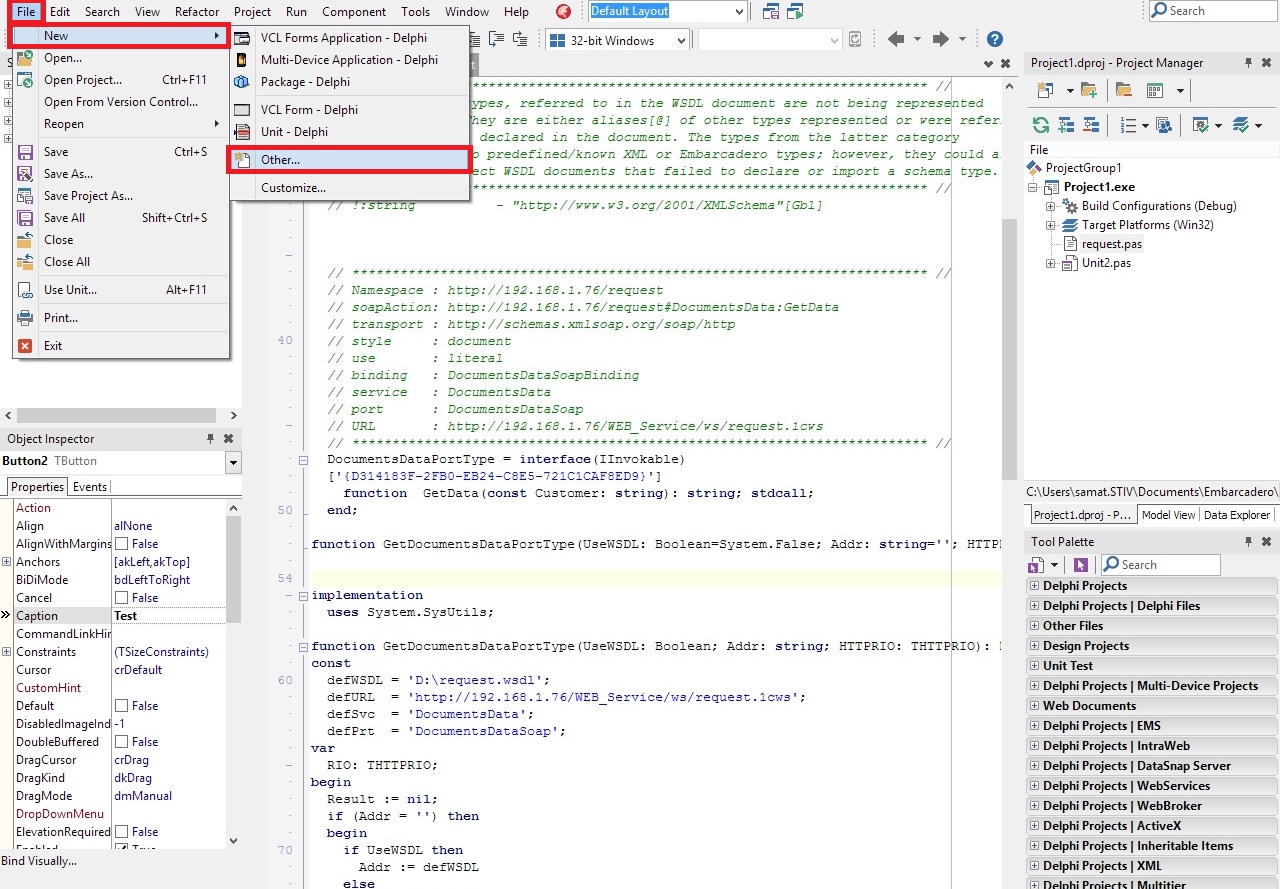The height and width of the screenshot is (889, 1280).
Task: Click the Embarcadero flame icon beside Help
Action: (564, 11)
